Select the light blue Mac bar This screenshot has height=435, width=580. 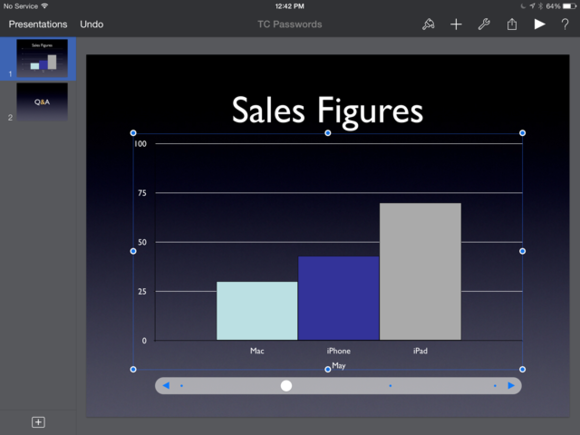click(257, 311)
